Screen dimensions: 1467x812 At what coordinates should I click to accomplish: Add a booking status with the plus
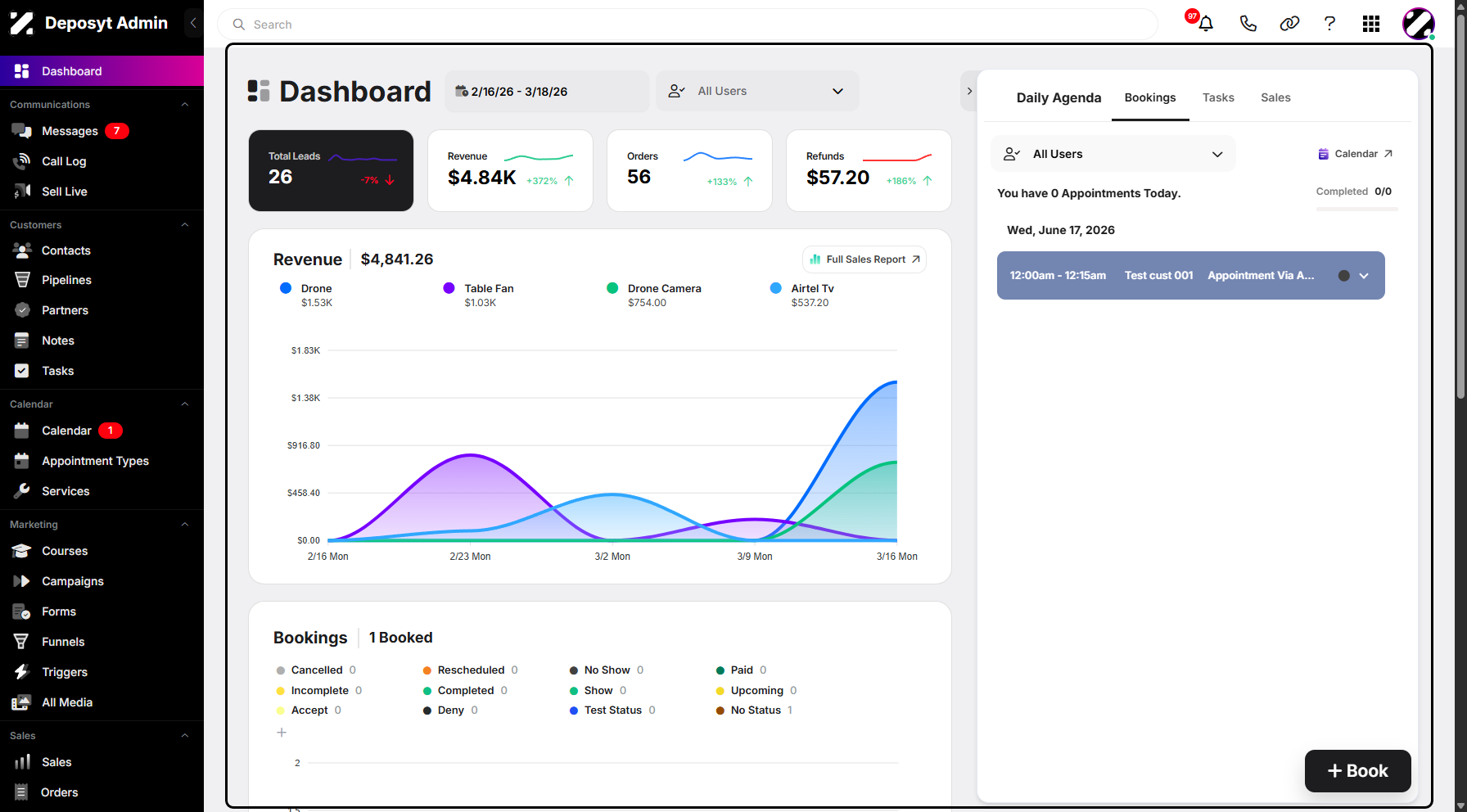point(282,733)
